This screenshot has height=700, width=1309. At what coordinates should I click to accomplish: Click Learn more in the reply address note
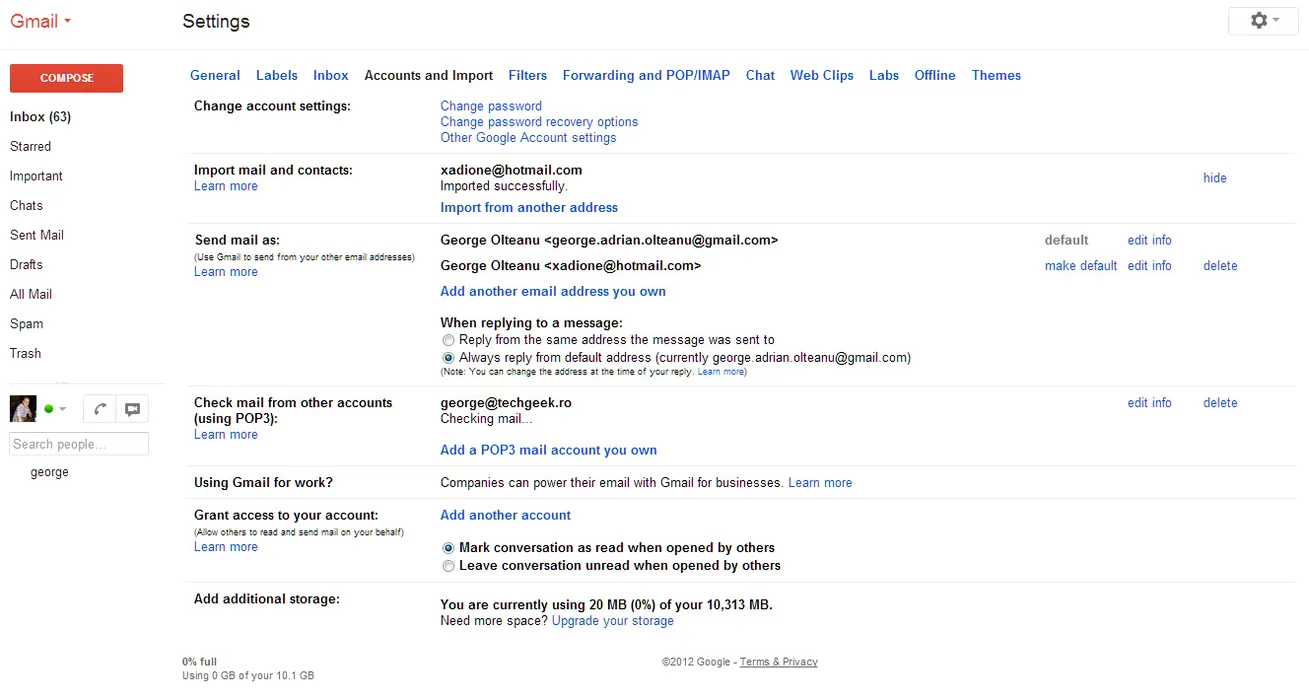click(721, 372)
